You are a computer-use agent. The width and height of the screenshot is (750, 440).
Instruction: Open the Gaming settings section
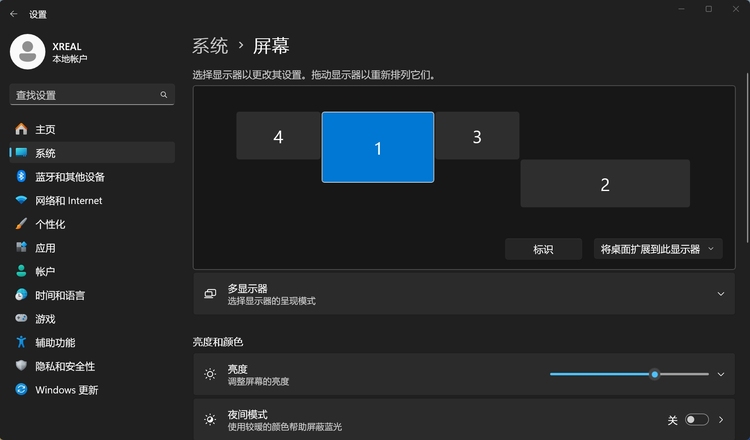tap(45, 319)
